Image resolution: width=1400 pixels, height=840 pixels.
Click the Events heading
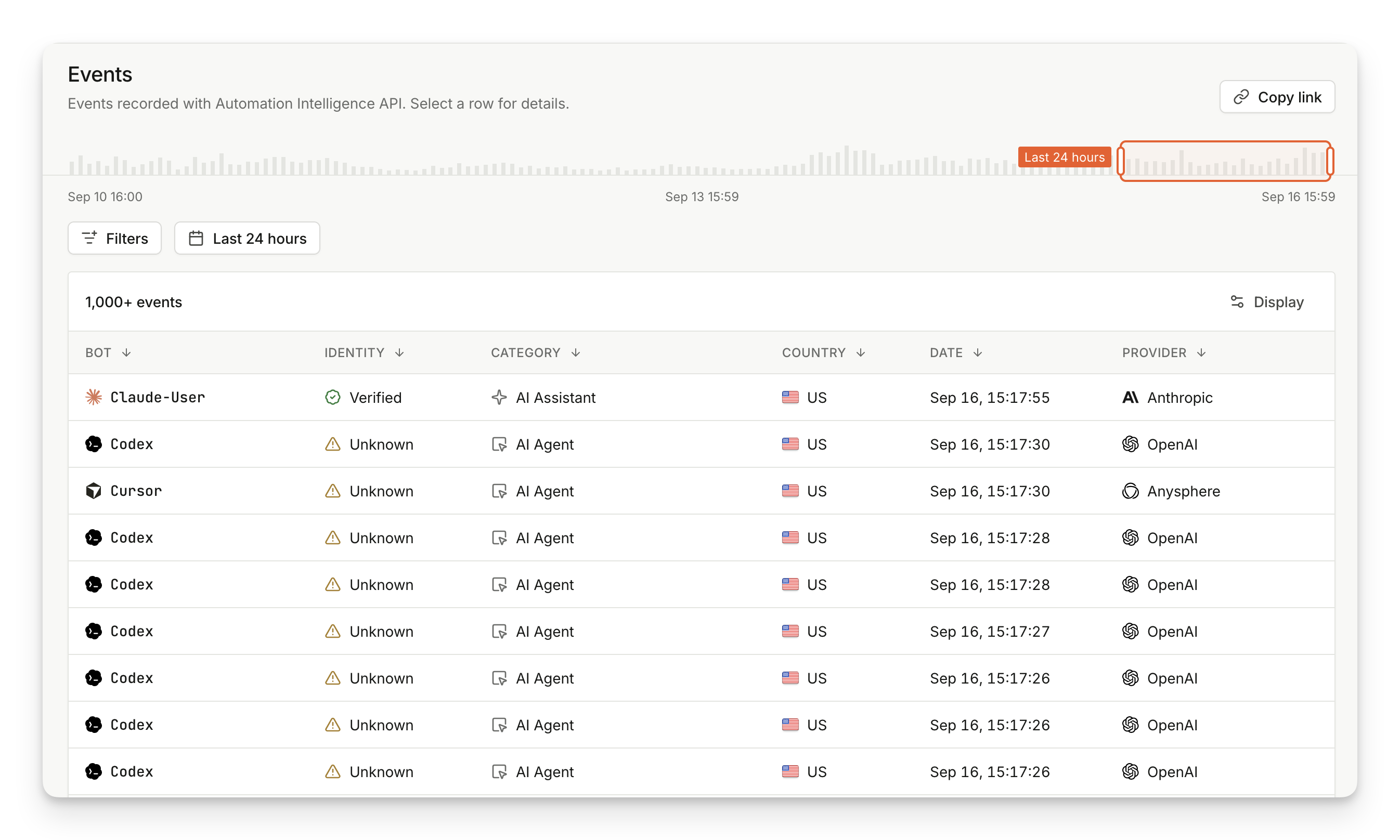click(x=100, y=74)
